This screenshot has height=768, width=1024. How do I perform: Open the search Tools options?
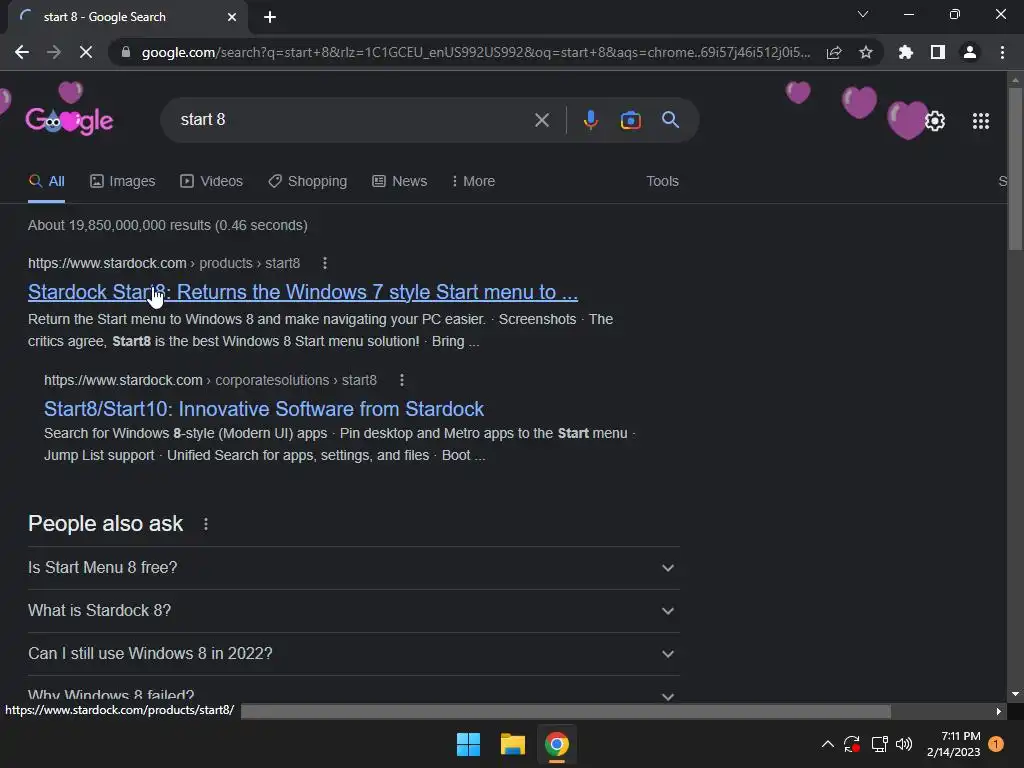[662, 182]
